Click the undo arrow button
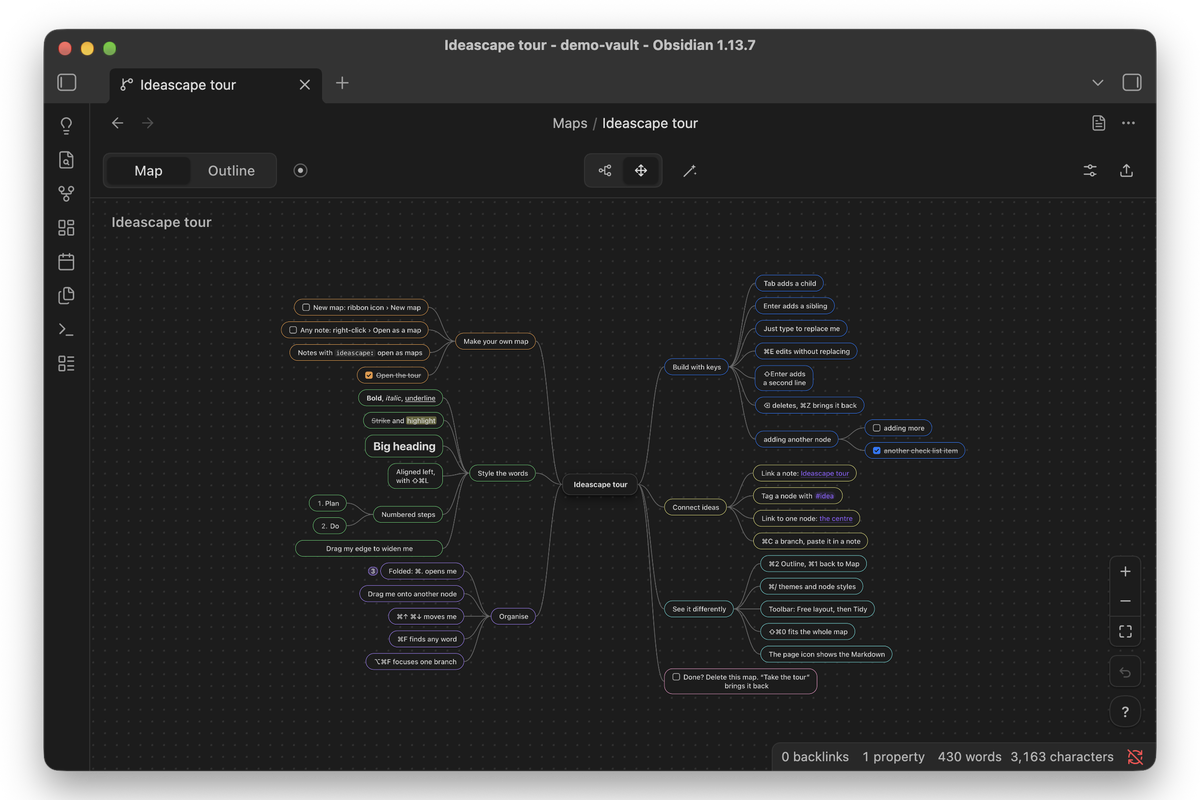Screen dimensions: 1200x800 (1125, 672)
